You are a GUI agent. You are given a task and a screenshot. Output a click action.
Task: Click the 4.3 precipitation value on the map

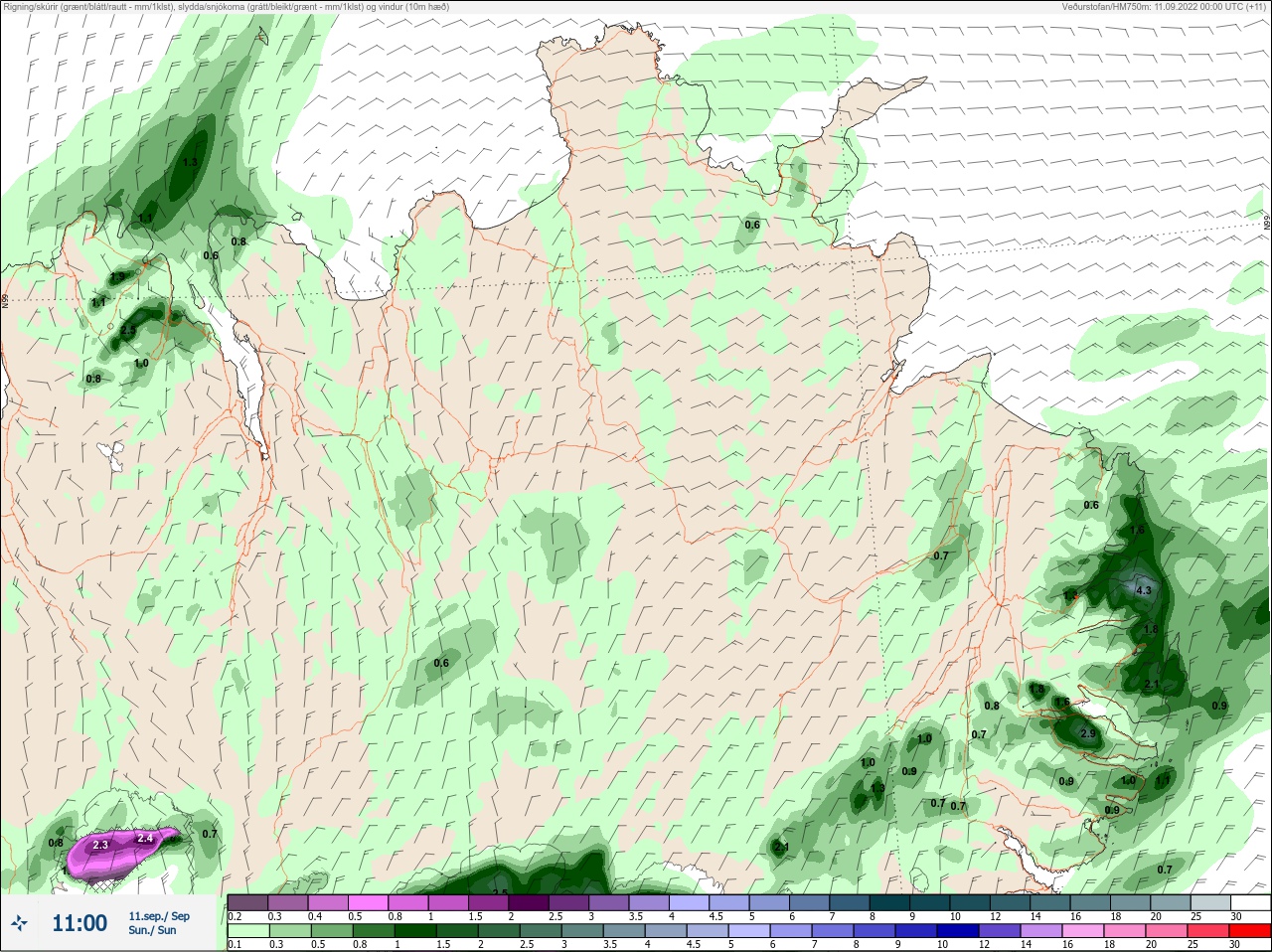click(1143, 590)
